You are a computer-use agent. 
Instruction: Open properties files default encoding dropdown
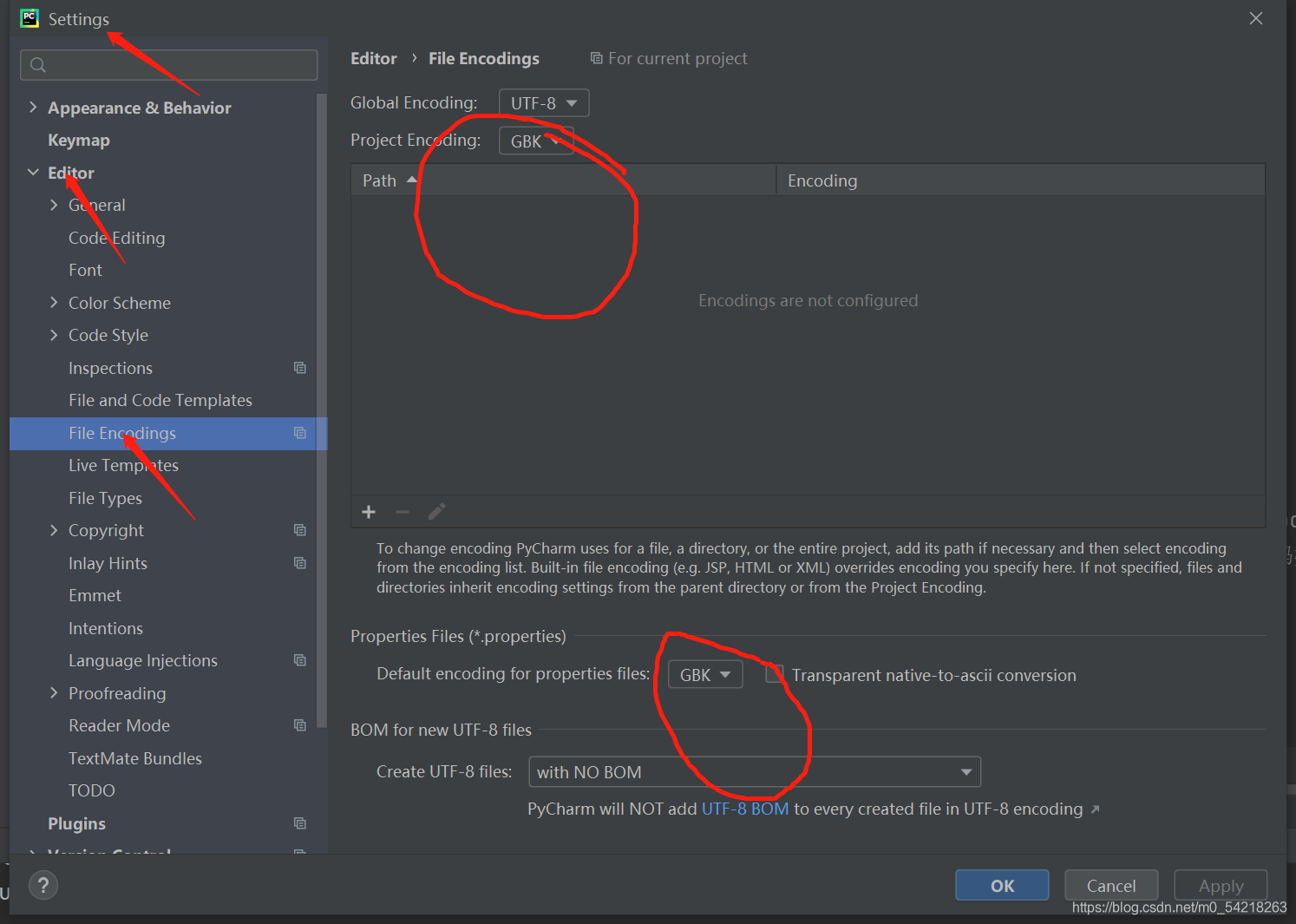point(705,674)
